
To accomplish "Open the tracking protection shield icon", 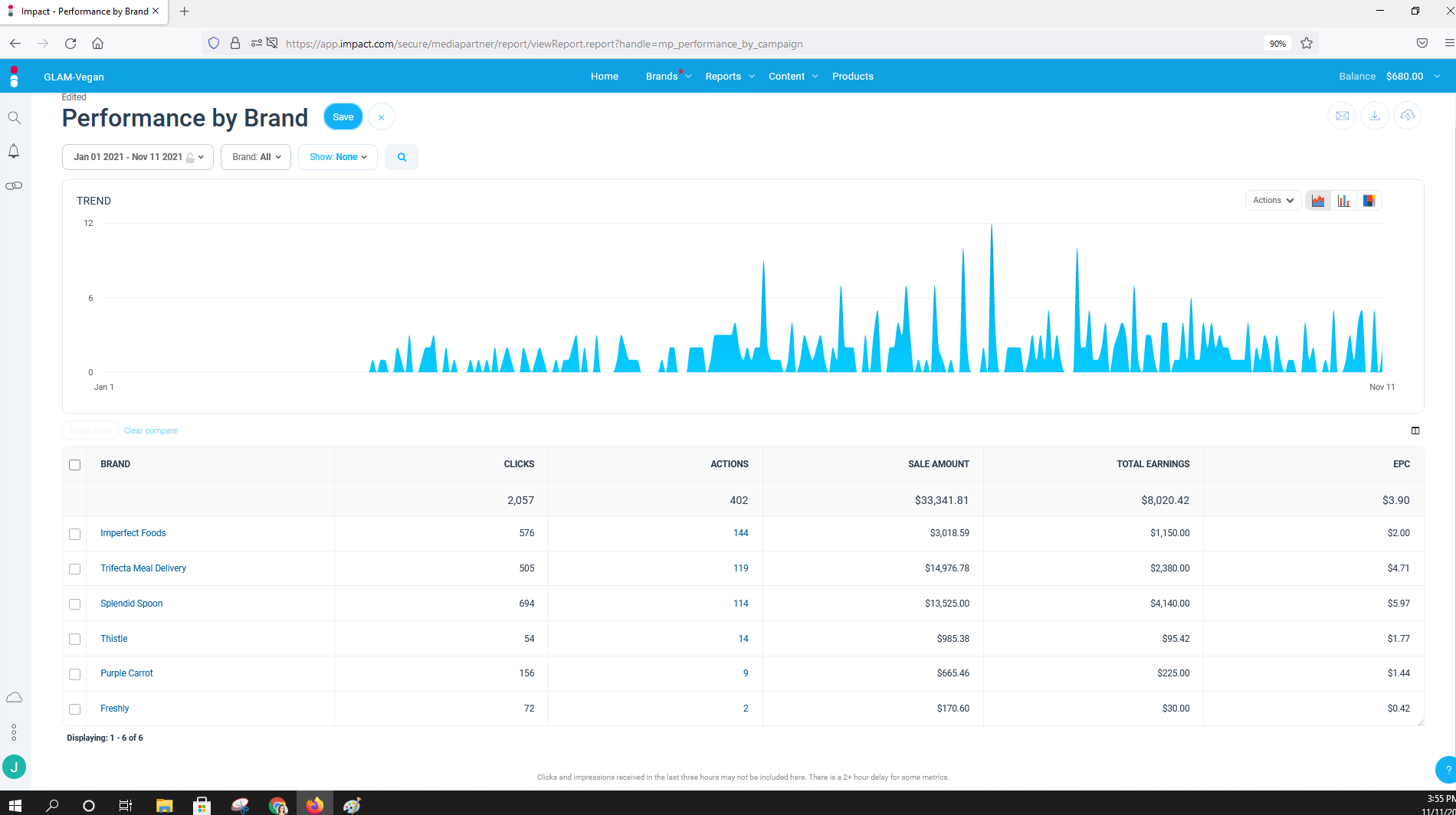I will pyautogui.click(x=214, y=44).
